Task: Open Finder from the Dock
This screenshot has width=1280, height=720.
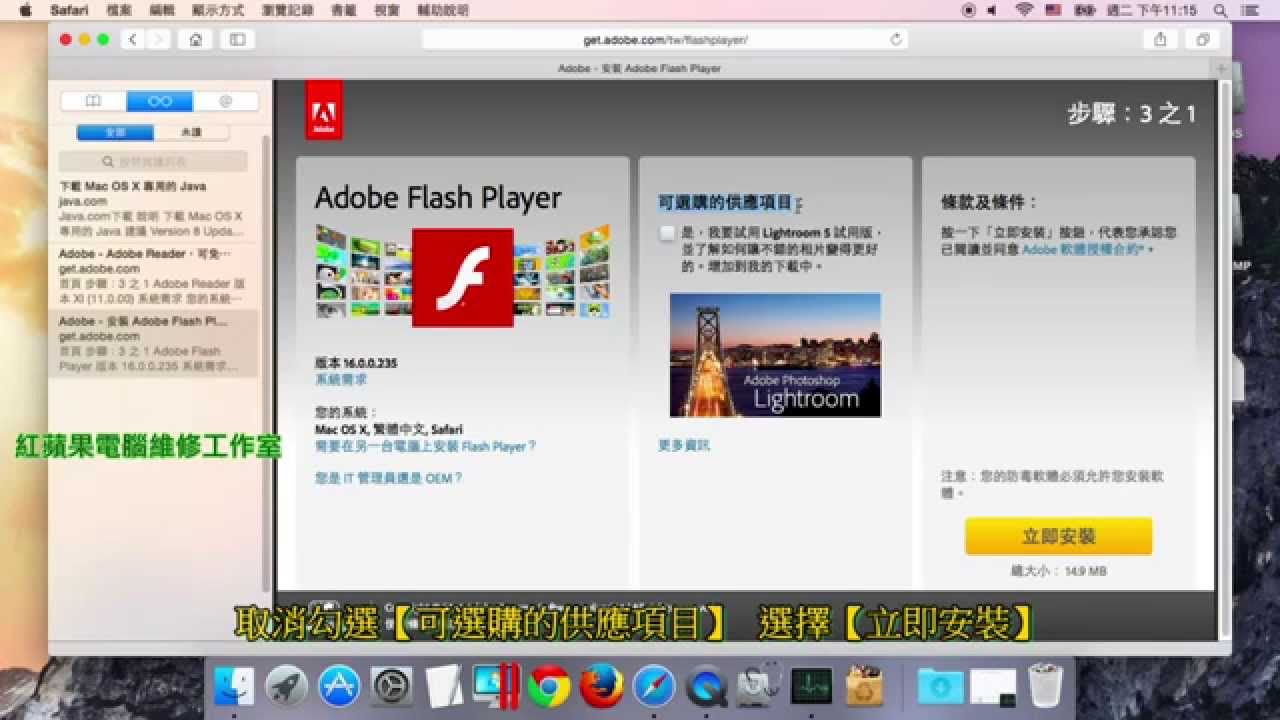Action: pos(234,686)
